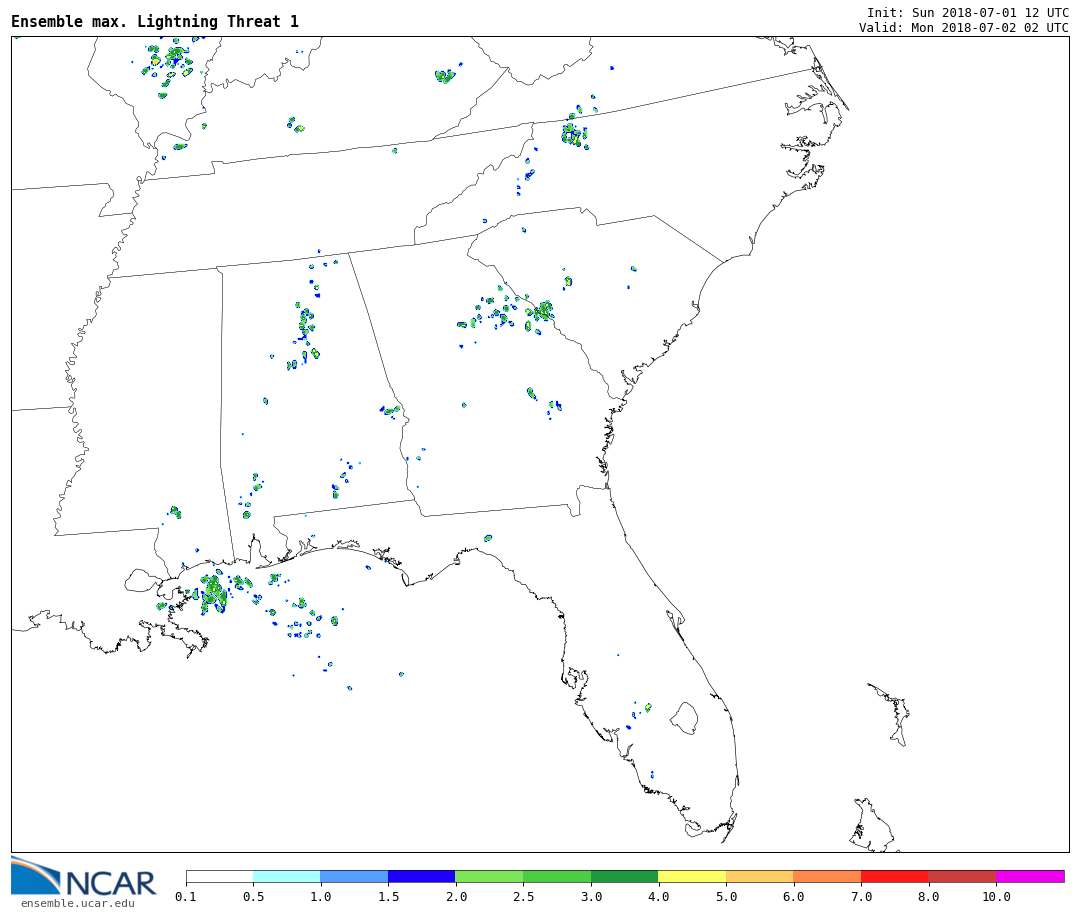This screenshot has width=1080, height=915.
Task: Click the lightning cluster on the Georgia–South Carolina border
Action: (543, 311)
